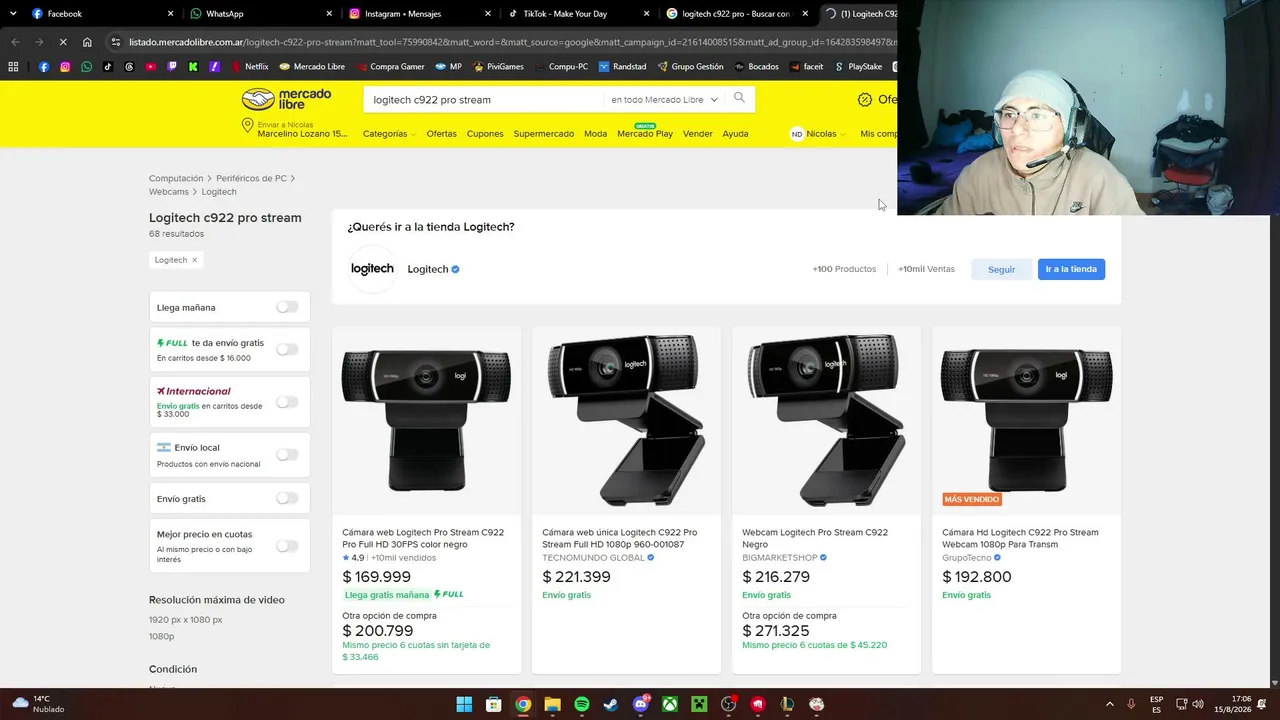Go to Supermercado section
This screenshot has width=1280, height=720.
(x=544, y=134)
